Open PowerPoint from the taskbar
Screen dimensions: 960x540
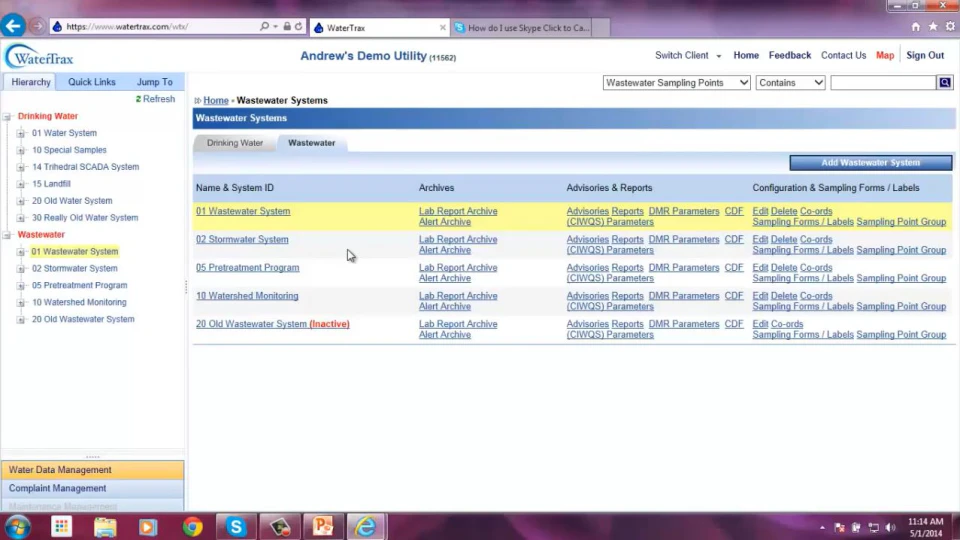[x=323, y=527]
